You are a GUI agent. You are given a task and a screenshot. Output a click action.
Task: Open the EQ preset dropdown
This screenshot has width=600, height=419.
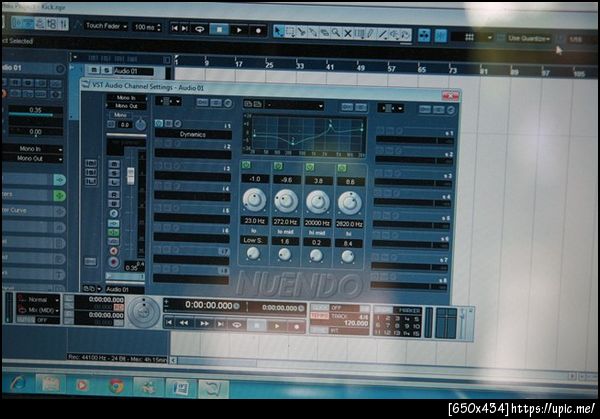tap(295, 105)
